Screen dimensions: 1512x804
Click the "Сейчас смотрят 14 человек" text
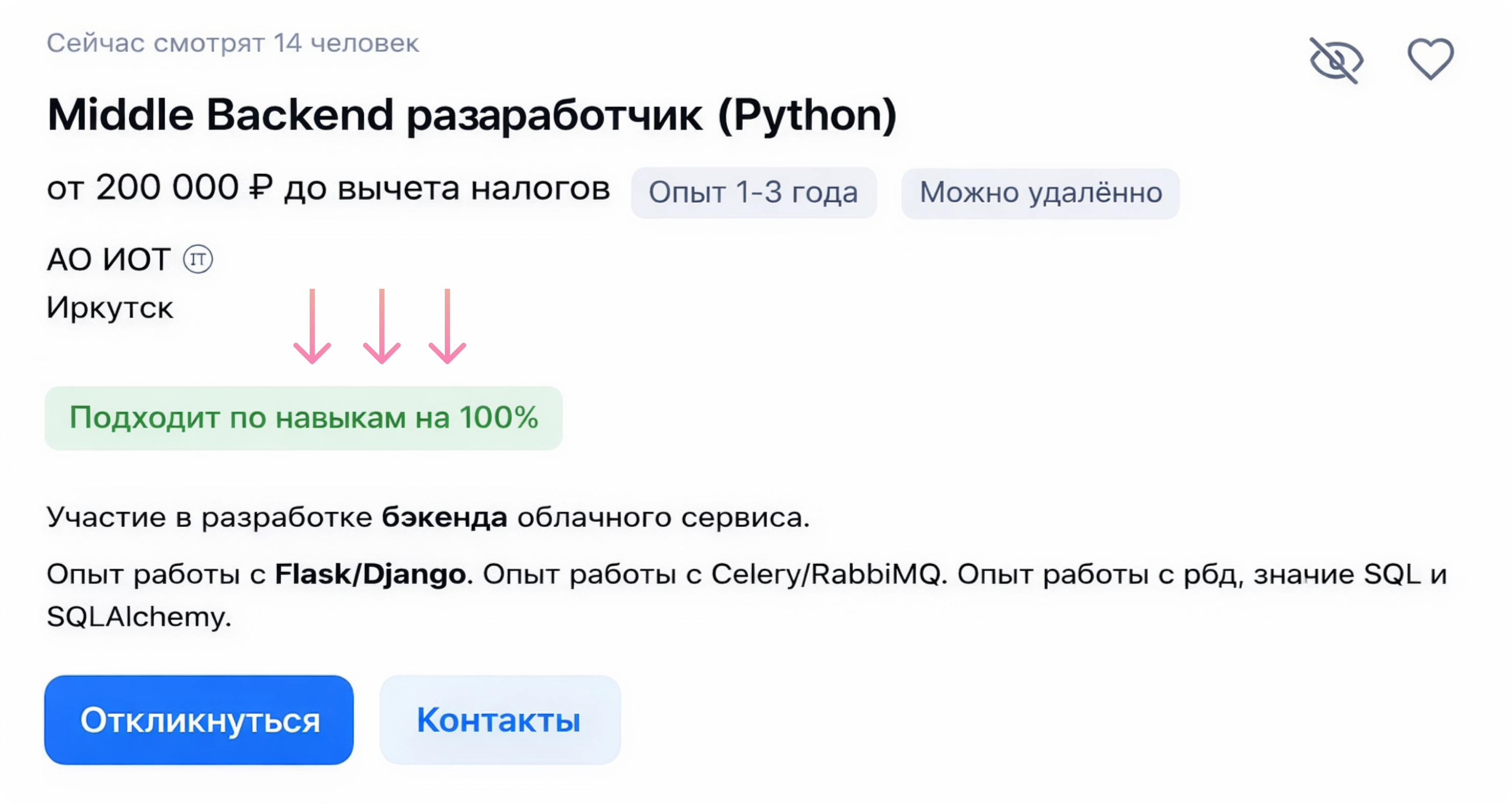click(x=232, y=44)
